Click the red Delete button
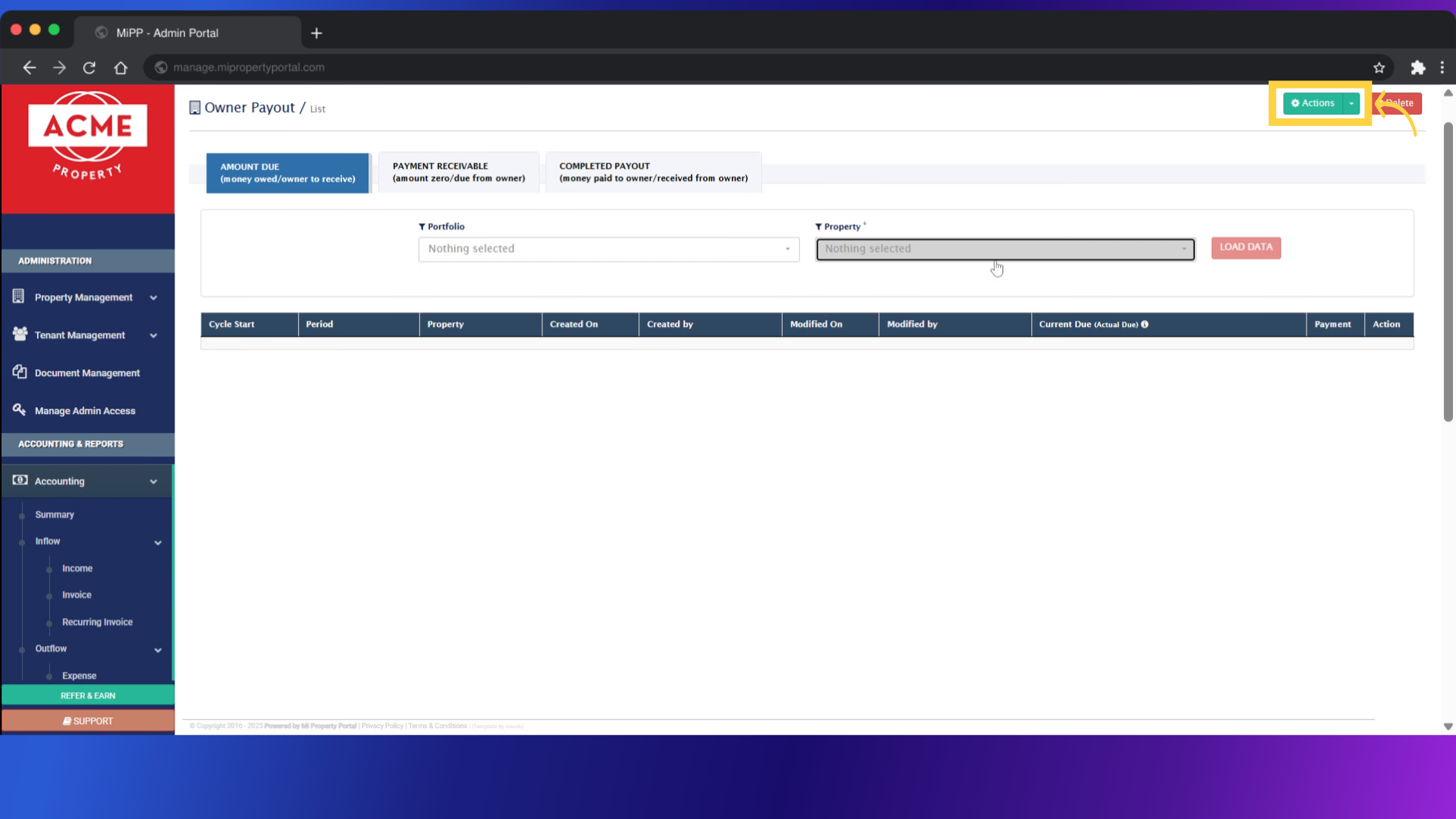The image size is (1456, 819). click(x=1399, y=103)
